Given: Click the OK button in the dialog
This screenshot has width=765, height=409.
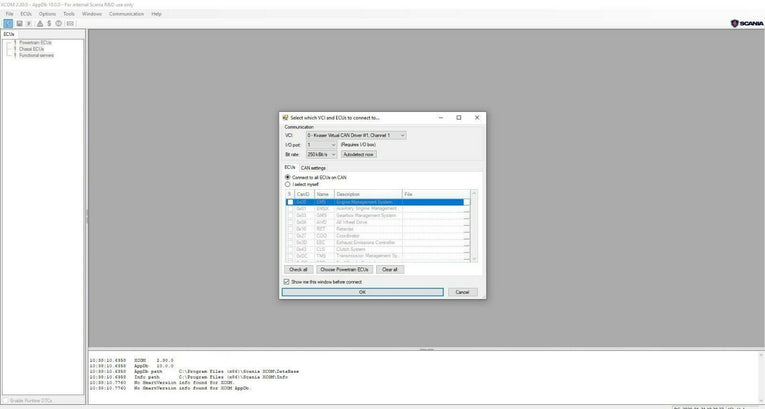Looking at the screenshot, I should [x=362, y=292].
